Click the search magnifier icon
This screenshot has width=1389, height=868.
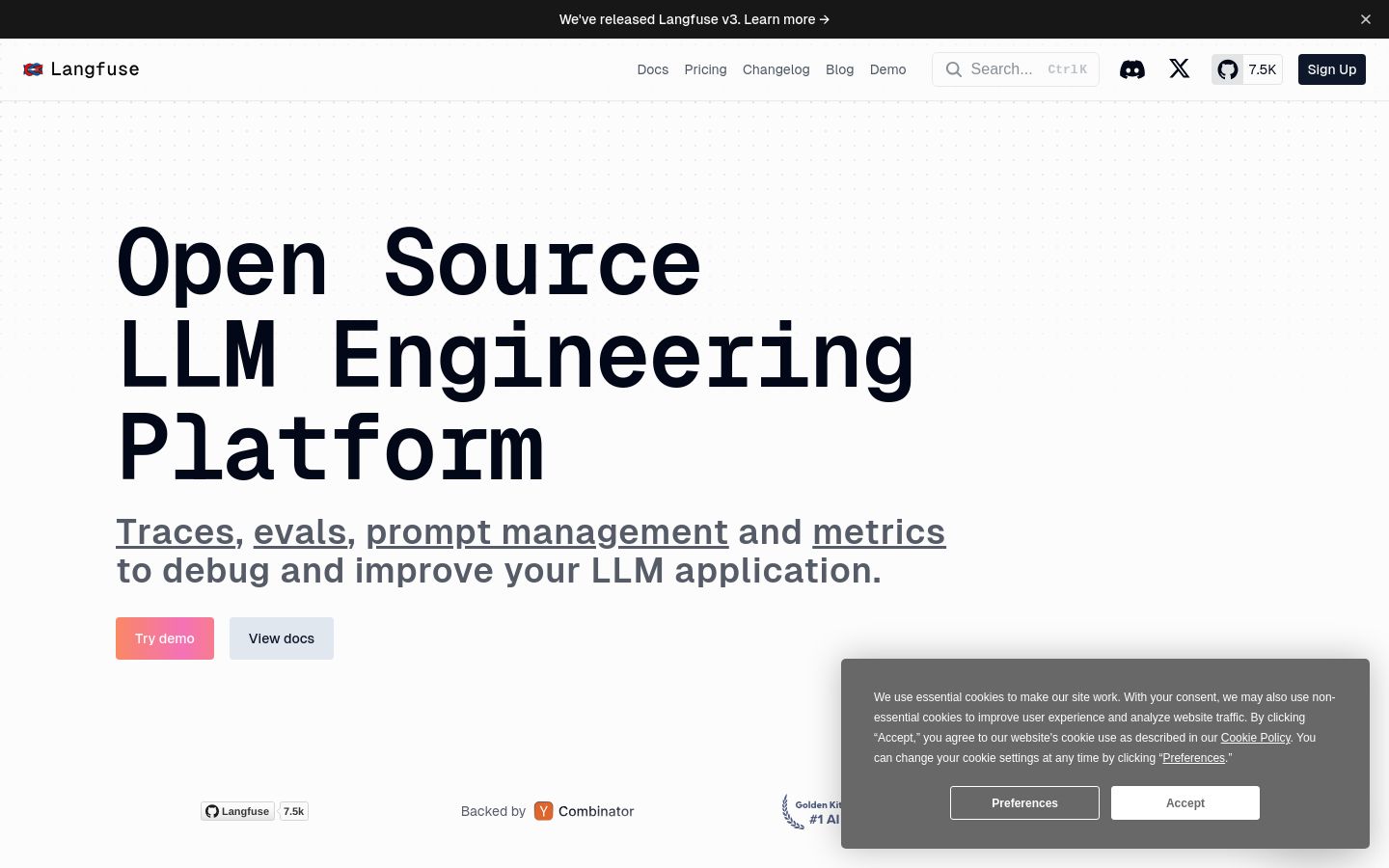(x=954, y=69)
